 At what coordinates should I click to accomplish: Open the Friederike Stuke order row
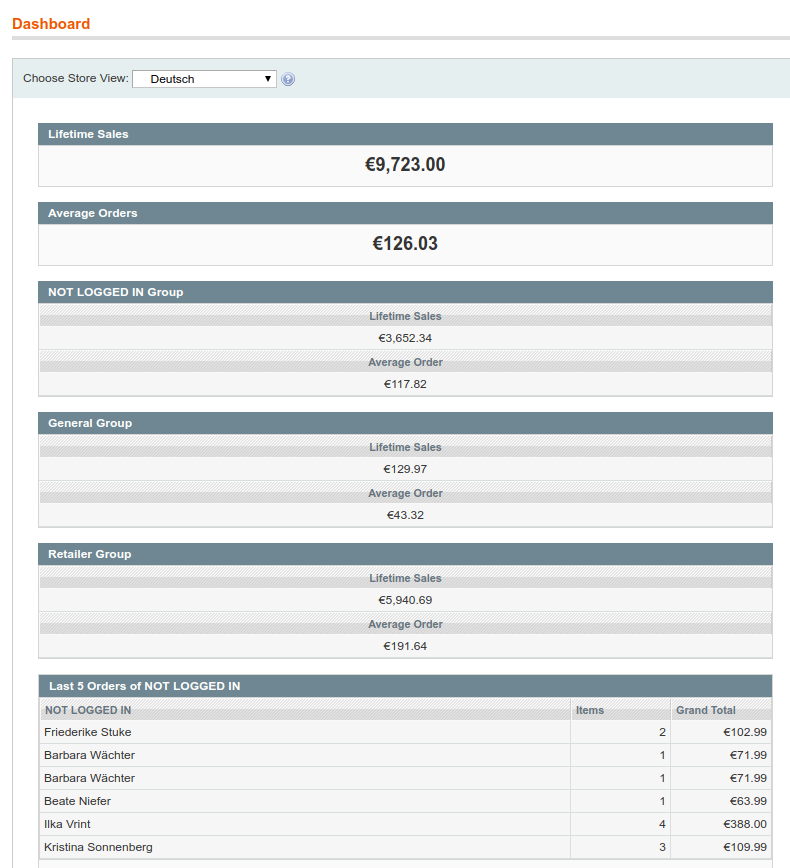[405, 732]
